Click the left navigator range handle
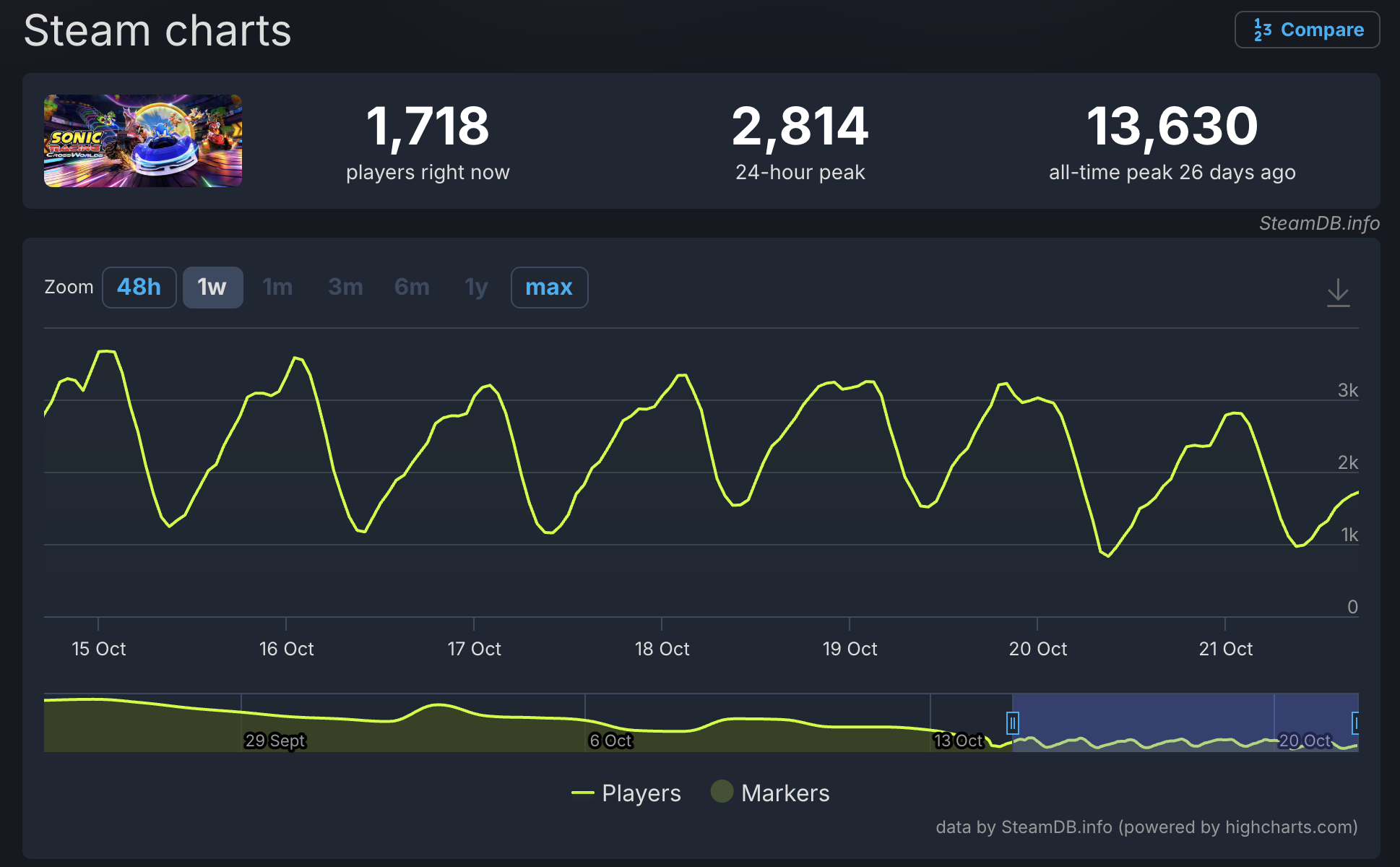 1013,722
